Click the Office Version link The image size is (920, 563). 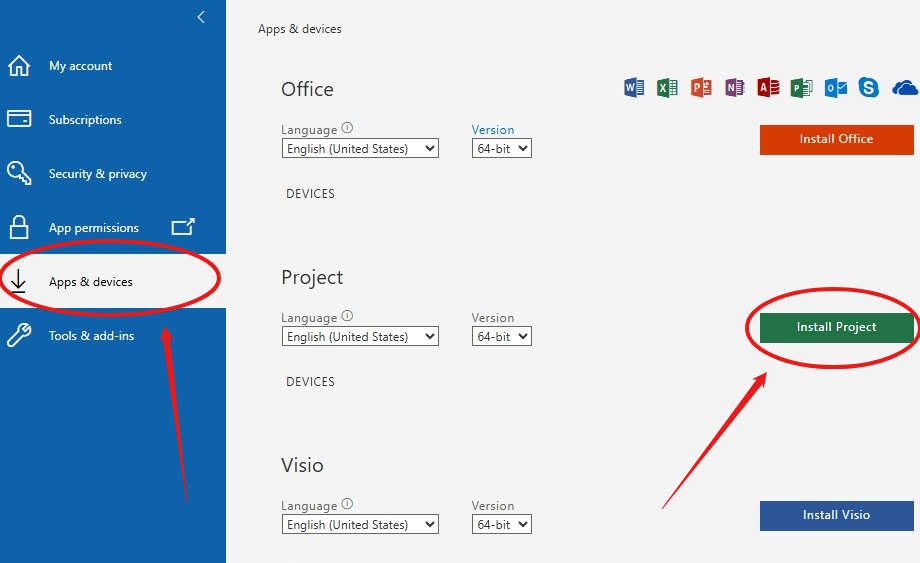pyautogui.click(x=493, y=130)
